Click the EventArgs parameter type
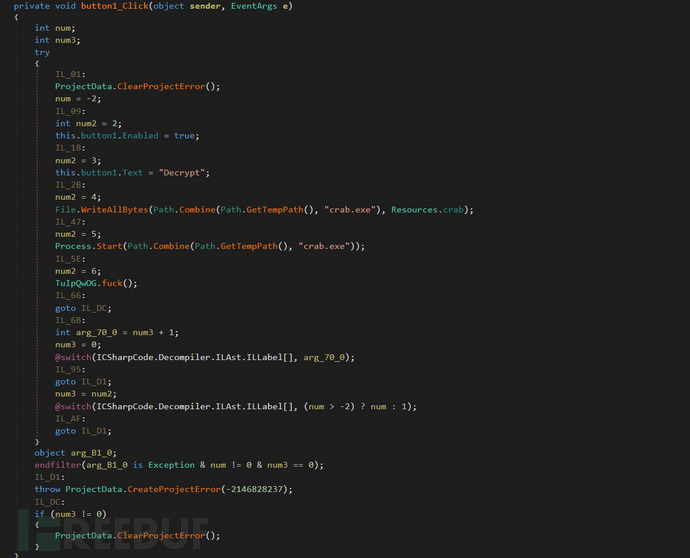The width and height of the screenshot is (690, 558). pyautogui.click(x=254, y=6)
